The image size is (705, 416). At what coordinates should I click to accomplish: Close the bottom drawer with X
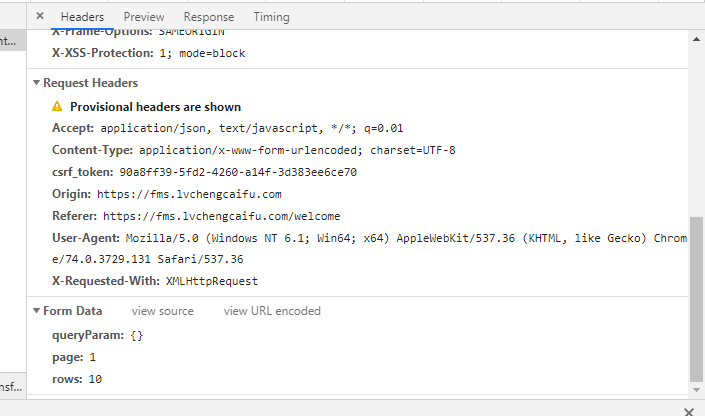(688, 410)
